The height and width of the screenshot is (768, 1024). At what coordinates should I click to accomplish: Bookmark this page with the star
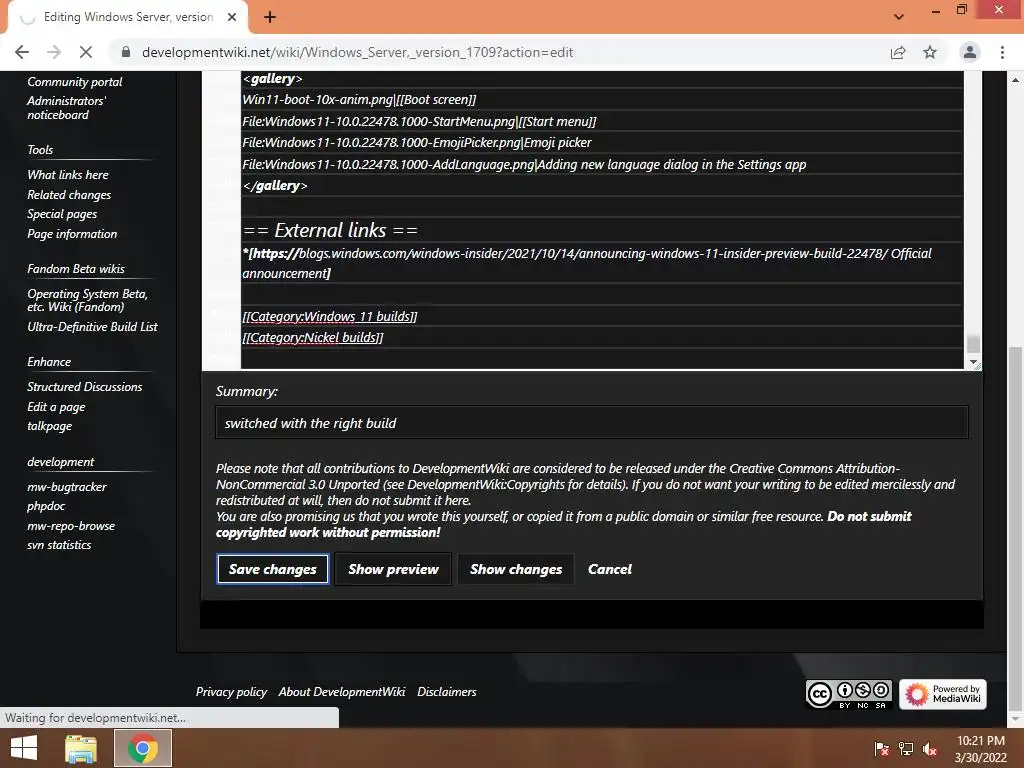click(x=930, y=52)
